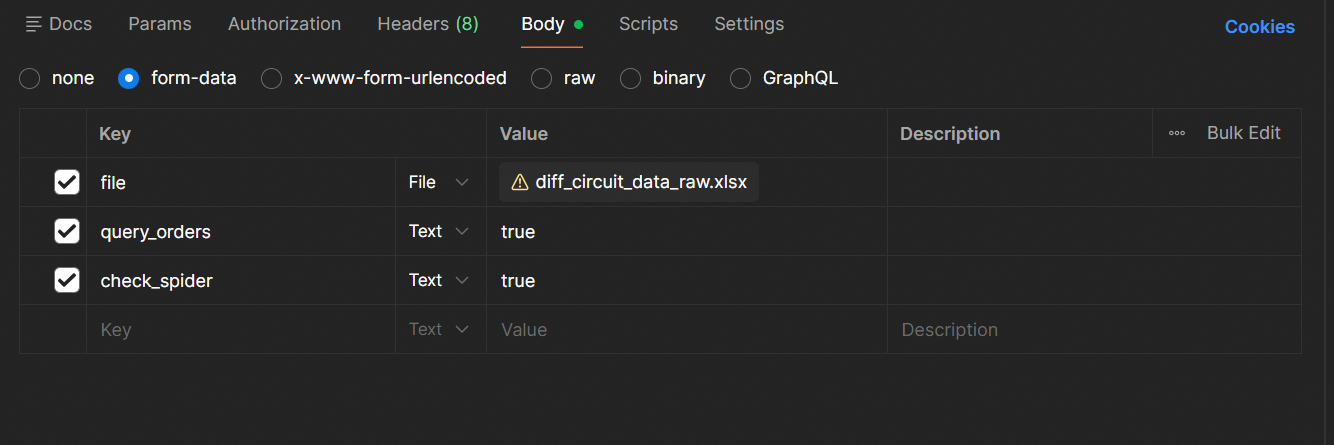This screenshot has height=445, width=1334.
Task: Click the empty Key input field
Action: [240, 329]
